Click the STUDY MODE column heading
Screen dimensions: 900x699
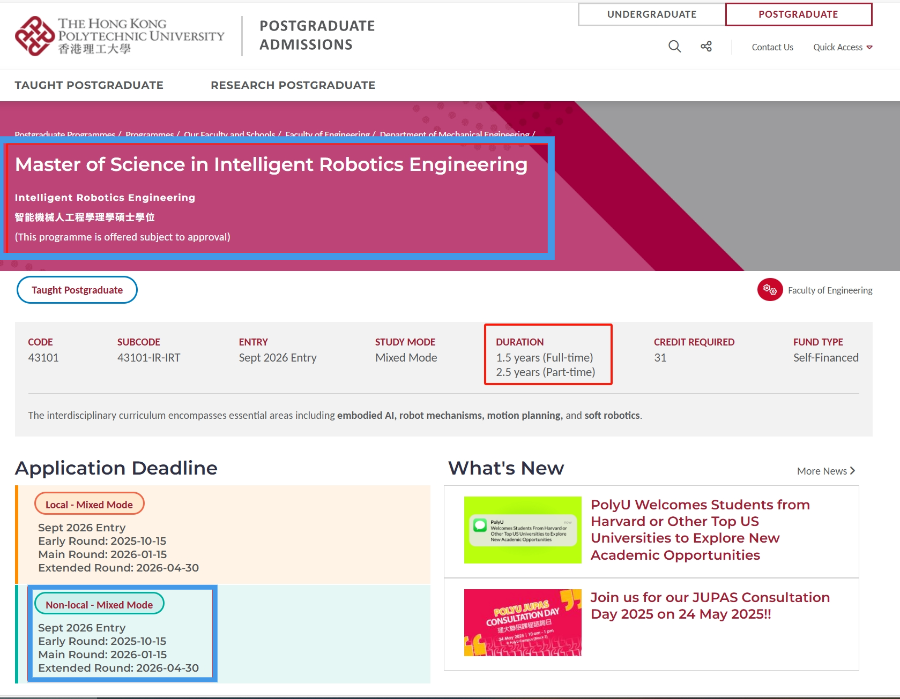(405, 342)
